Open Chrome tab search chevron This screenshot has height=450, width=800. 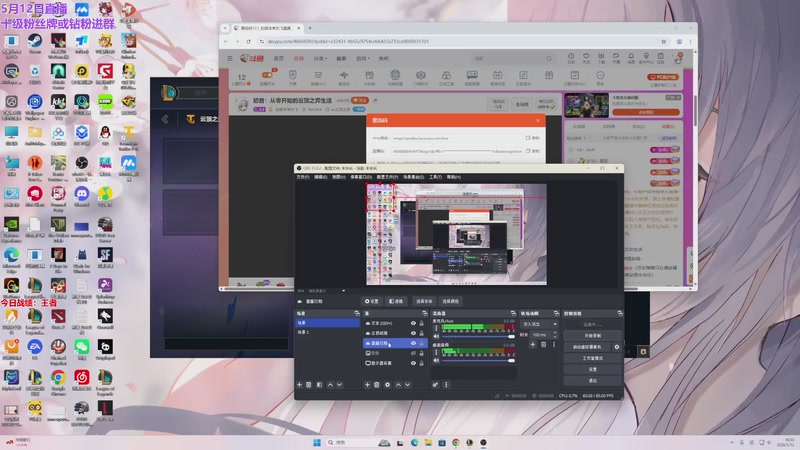click(x=226, y=28)
